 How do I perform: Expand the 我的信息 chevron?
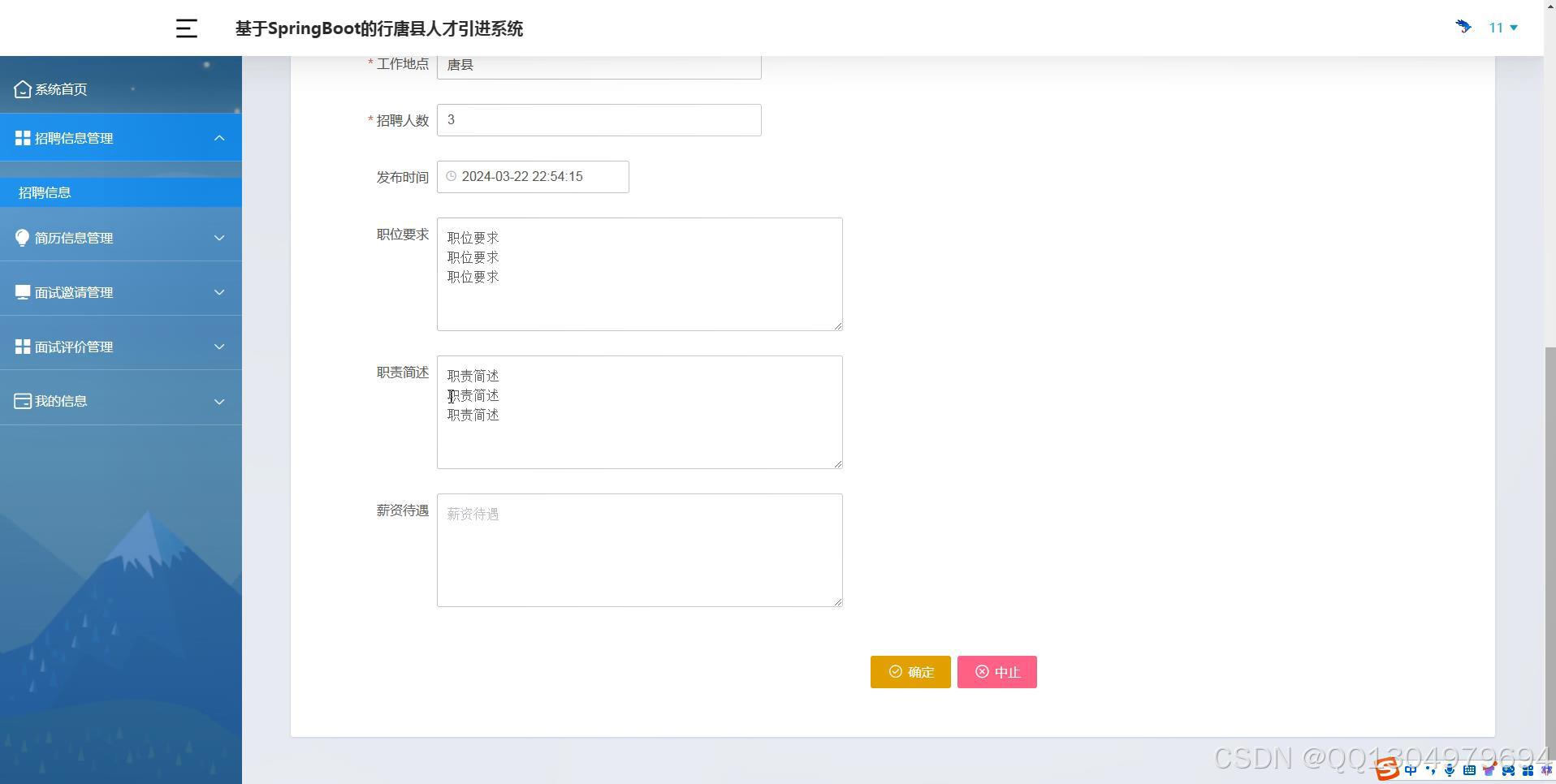(x=219, y=401)
